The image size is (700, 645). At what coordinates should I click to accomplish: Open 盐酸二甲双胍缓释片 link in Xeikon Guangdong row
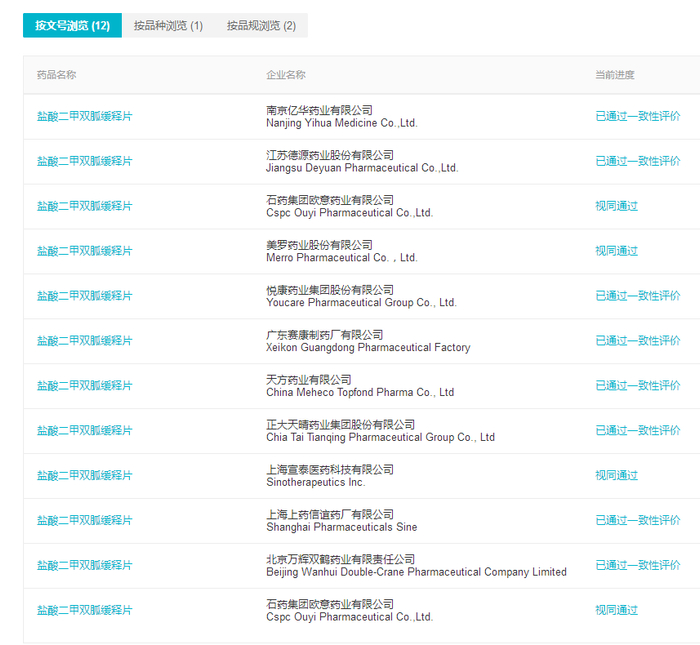(x=85, y=341)
